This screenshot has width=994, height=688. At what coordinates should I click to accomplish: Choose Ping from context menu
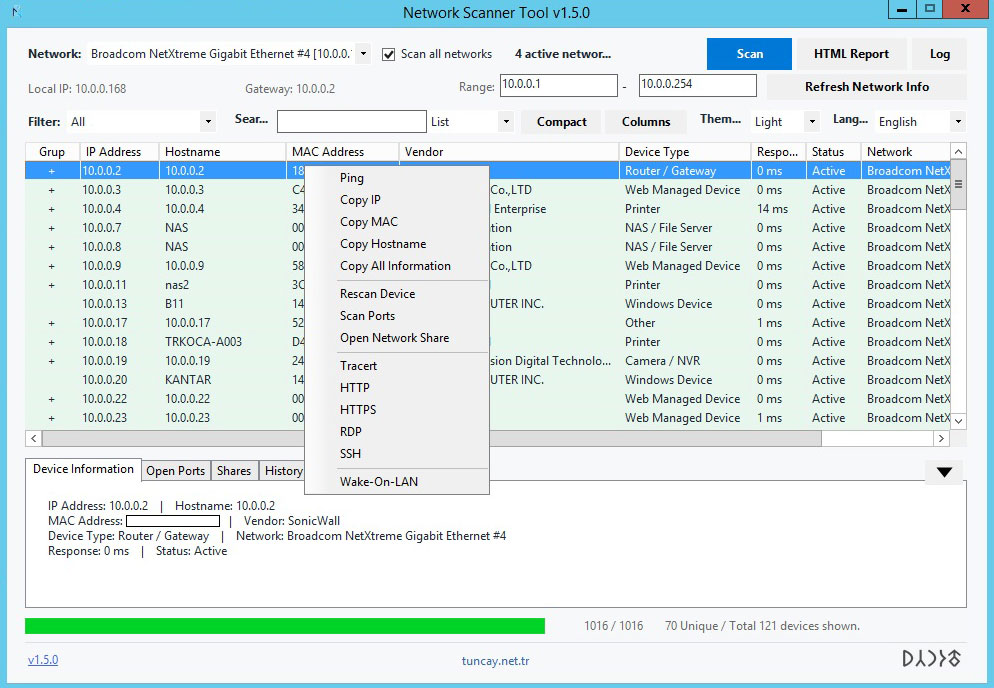coord(397,178)
